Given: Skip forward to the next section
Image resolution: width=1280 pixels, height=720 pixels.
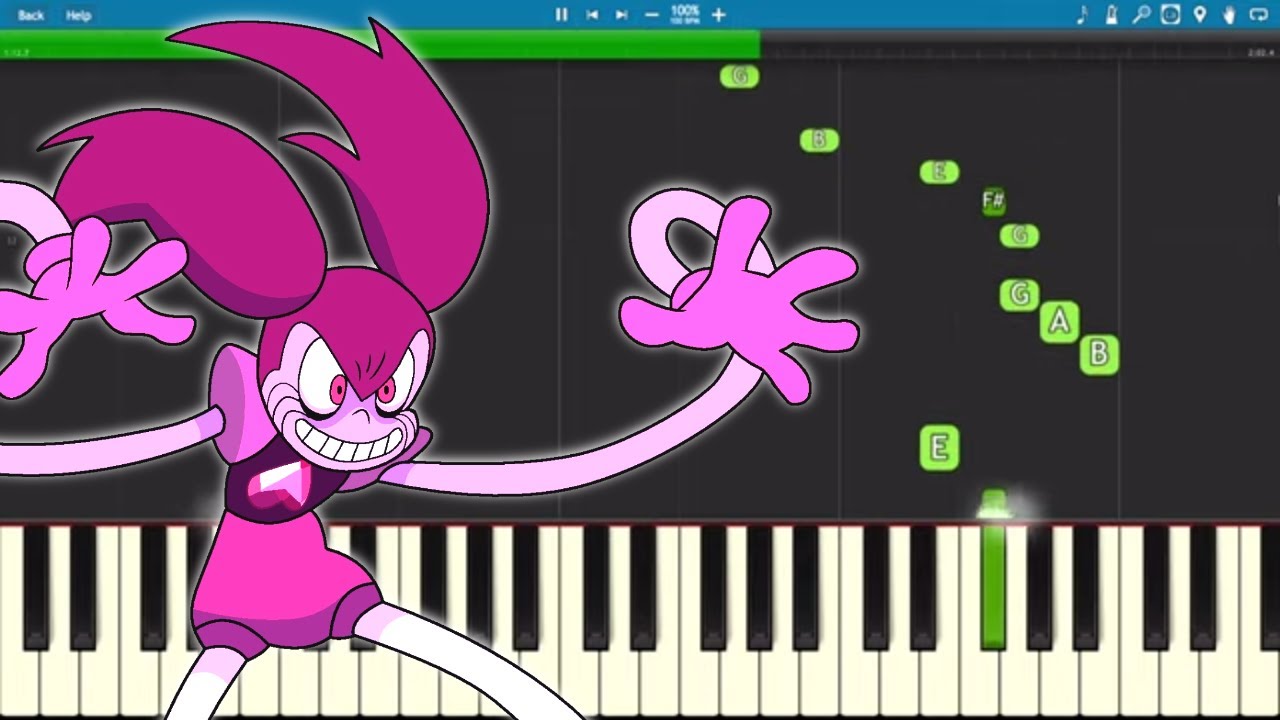Looking at the screenshot, I should [x=621, y=15].
